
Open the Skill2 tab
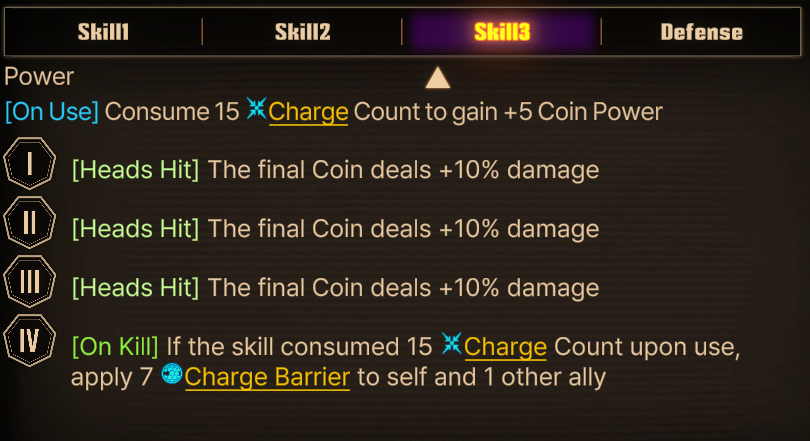[302, 32]
